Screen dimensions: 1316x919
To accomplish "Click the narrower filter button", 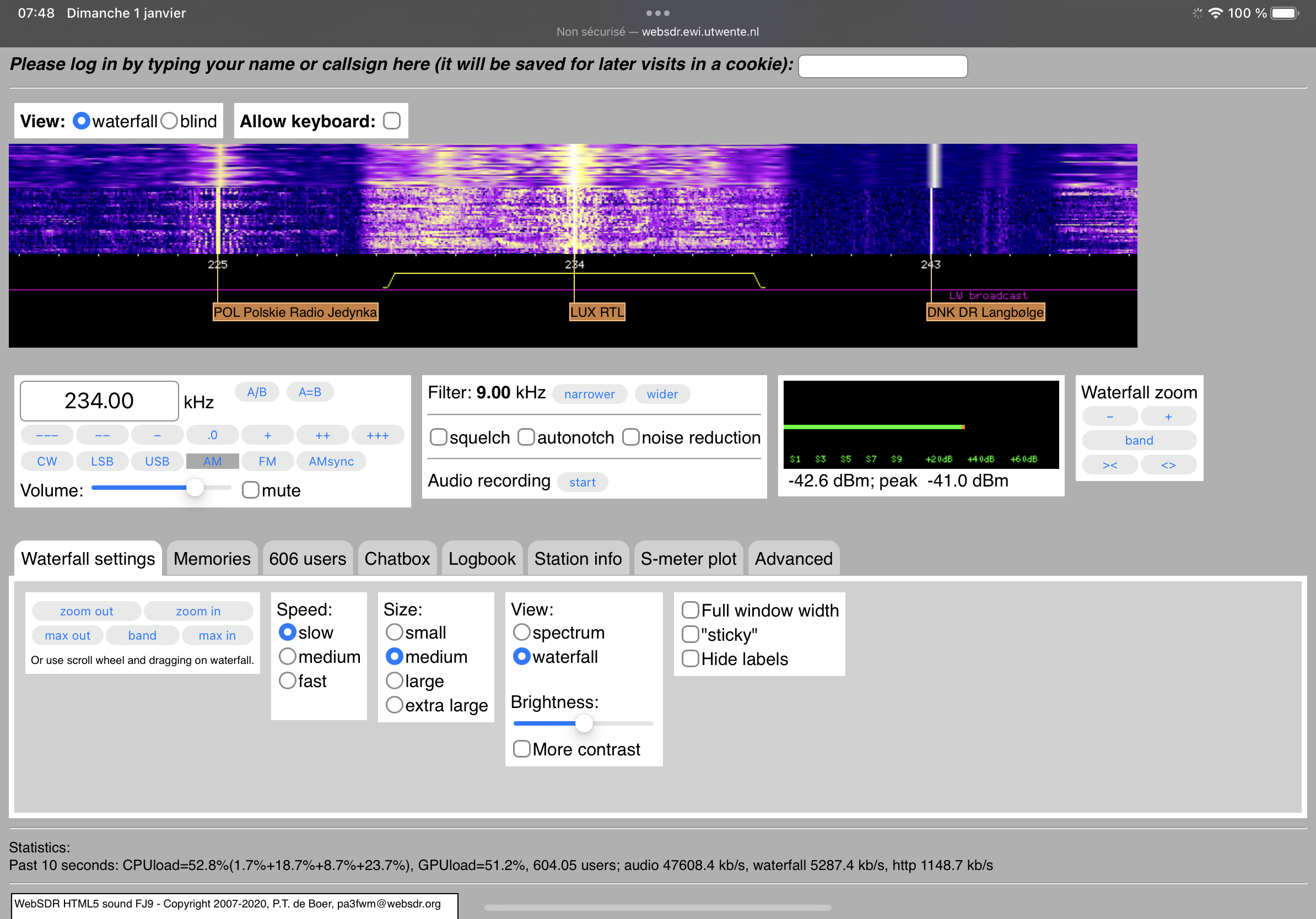I will tap(589, 394).
